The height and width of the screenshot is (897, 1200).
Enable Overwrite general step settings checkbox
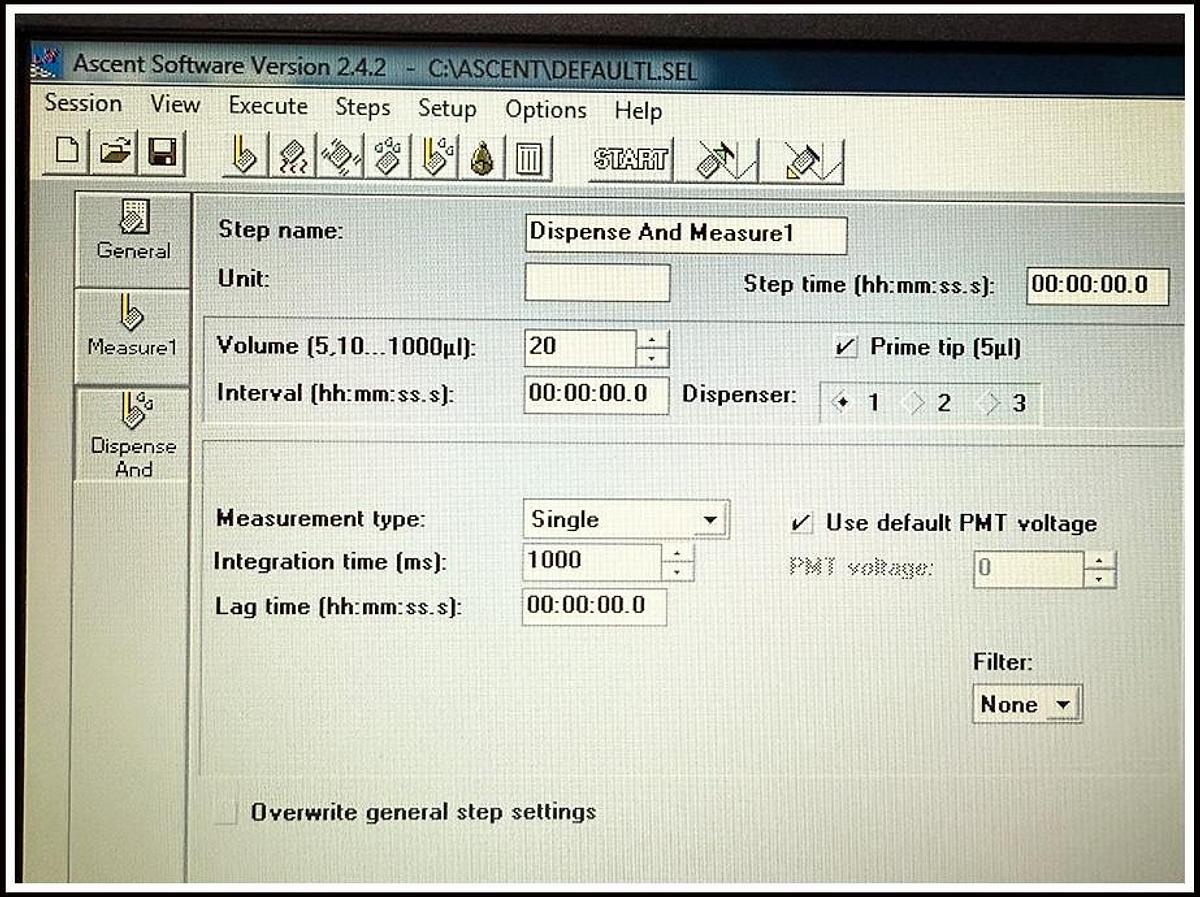tap(228, 812)
